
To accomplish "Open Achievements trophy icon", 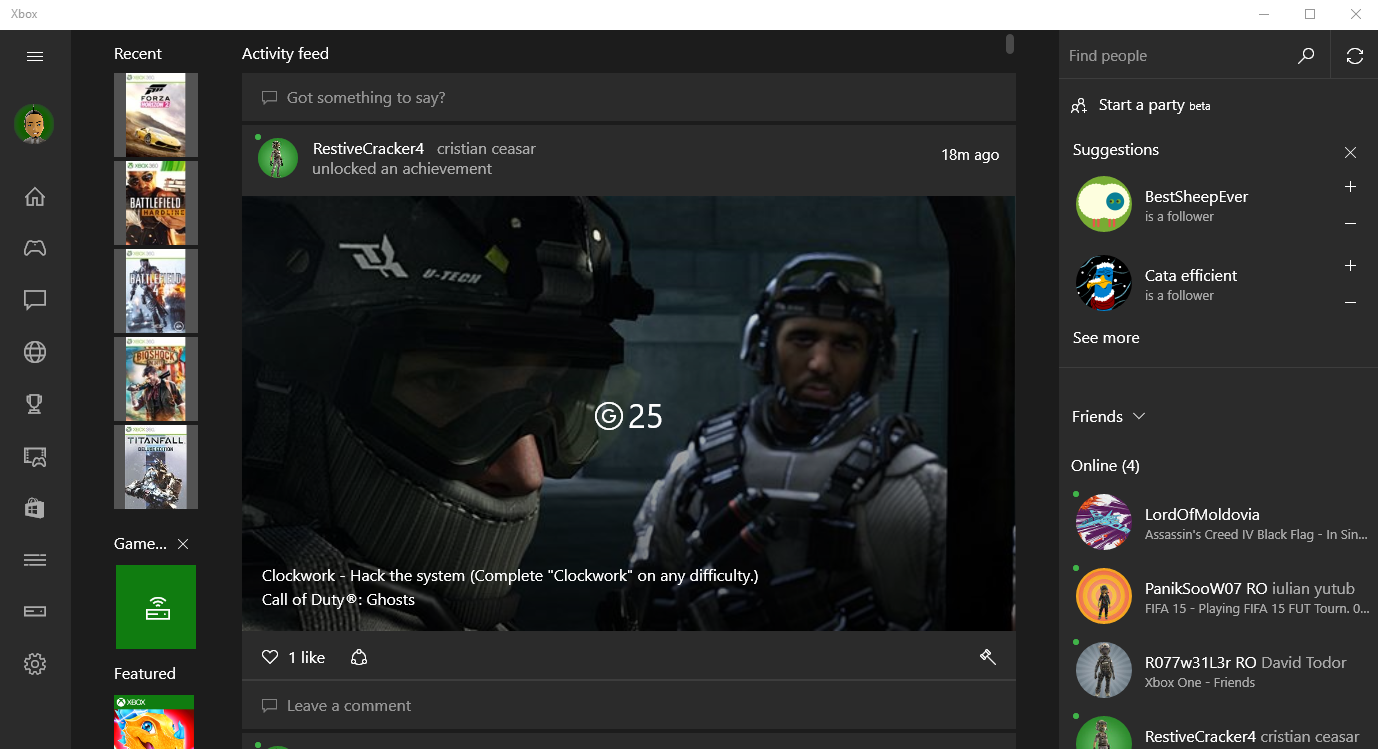I will pyautogui.click(x=35, y=404).
